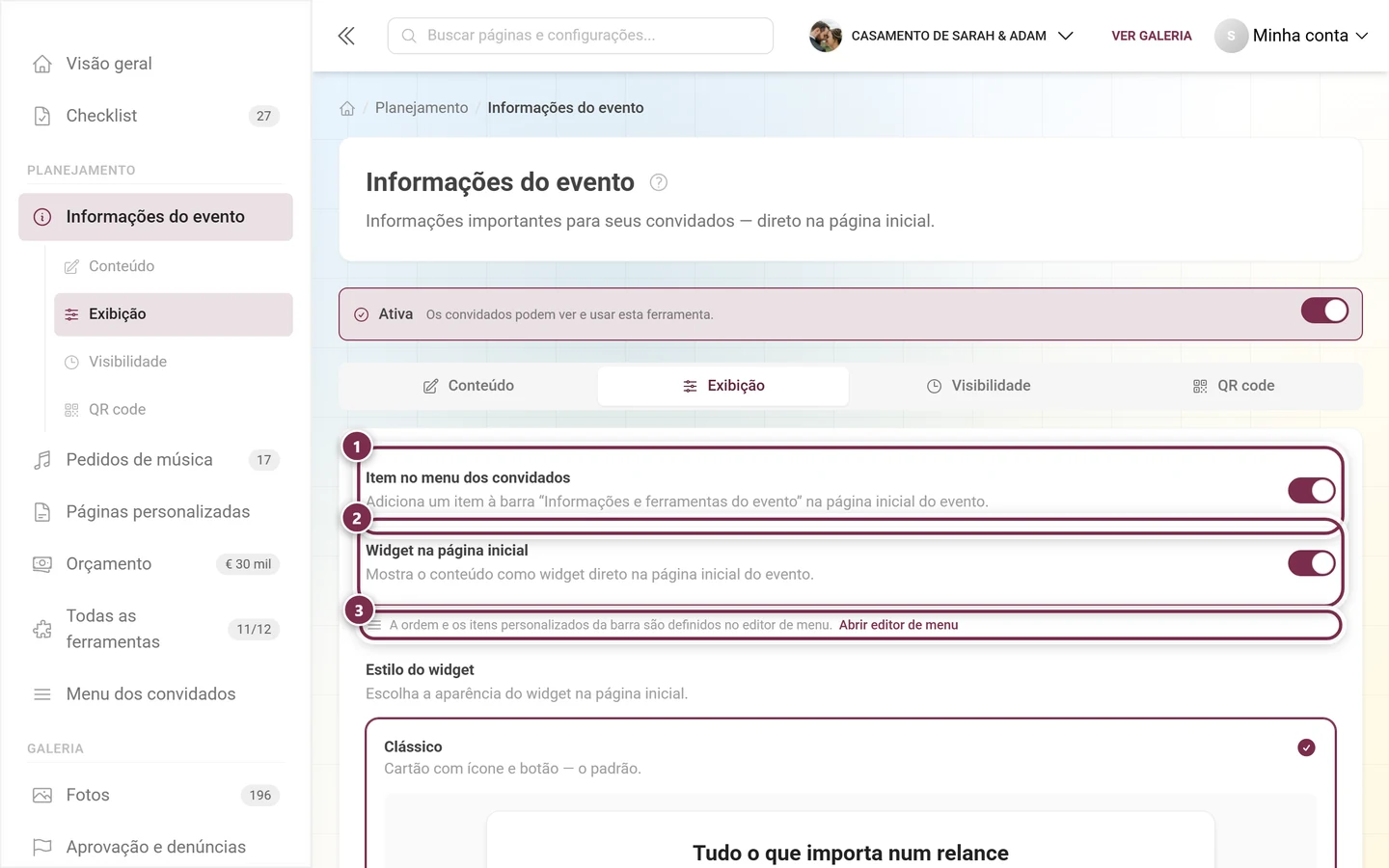Click the VER GALERIA link

click(x=1152, y=36)
